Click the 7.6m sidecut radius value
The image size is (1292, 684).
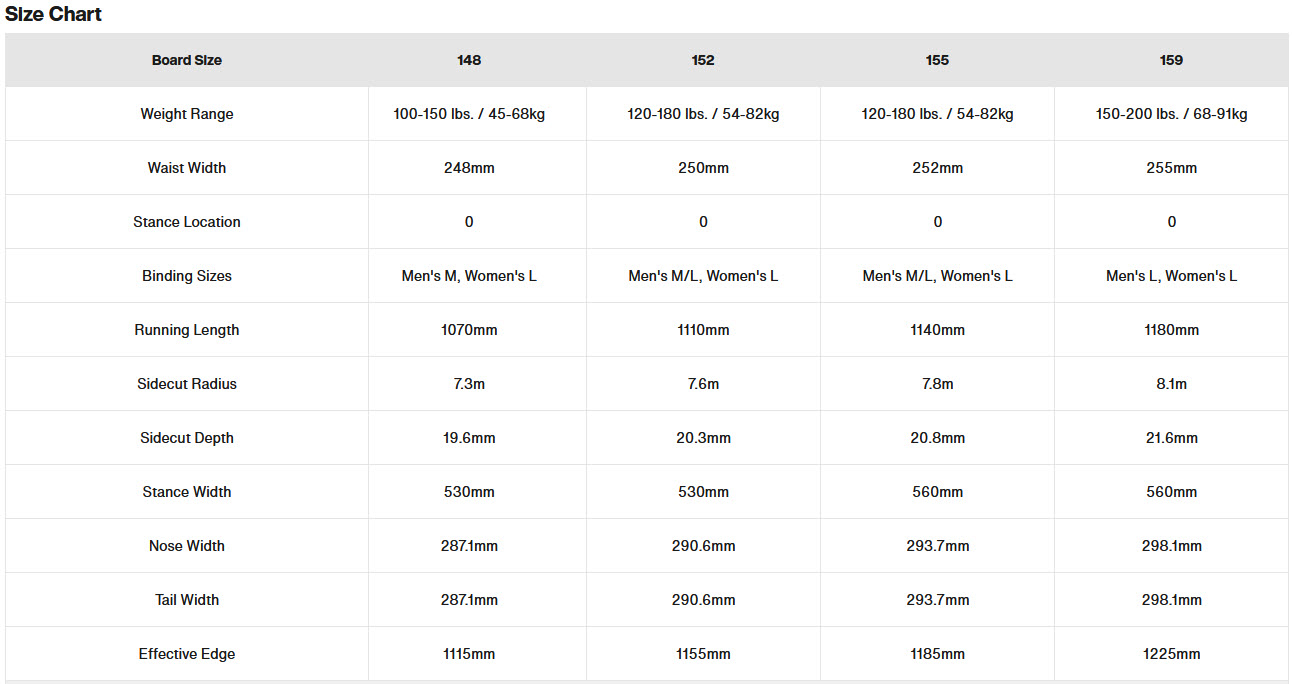point(703,384)
